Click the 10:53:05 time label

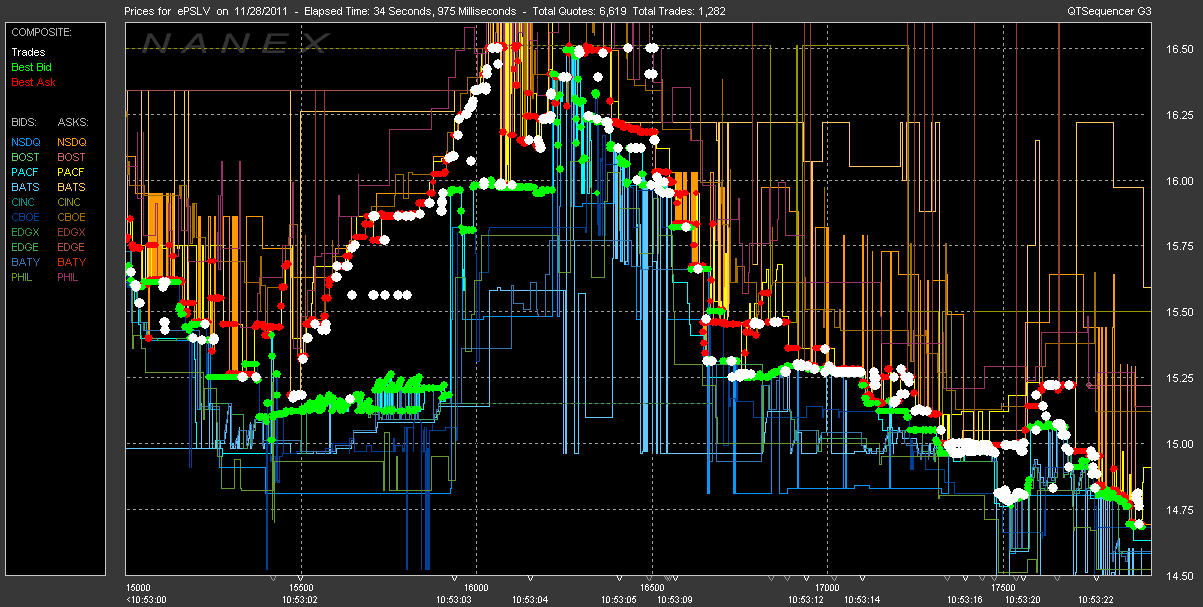(618, 599)
